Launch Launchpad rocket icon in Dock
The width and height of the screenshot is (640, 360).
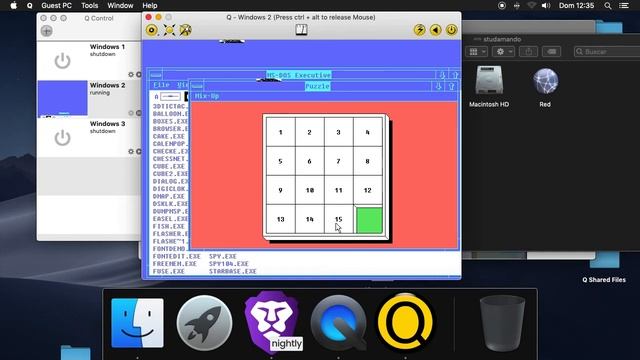pos(204,323)
